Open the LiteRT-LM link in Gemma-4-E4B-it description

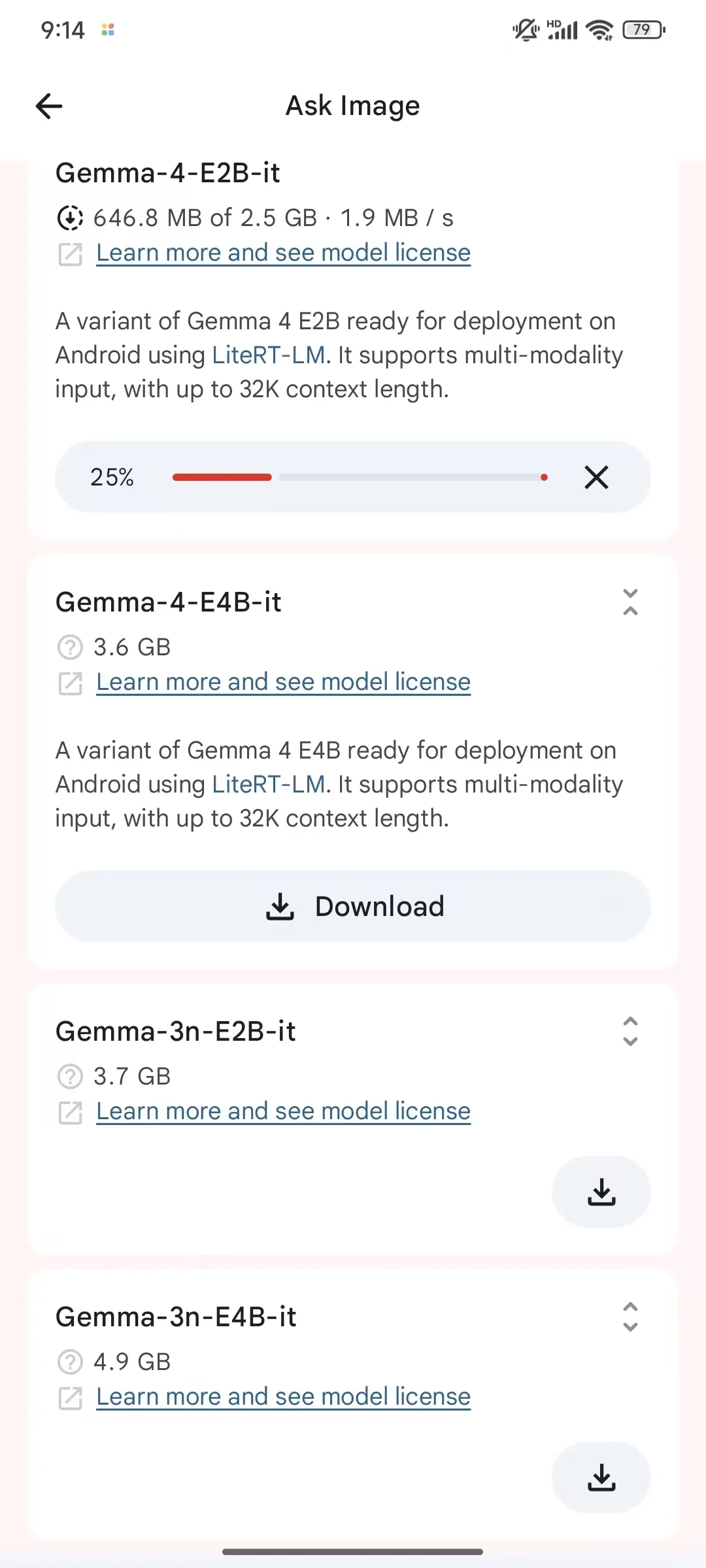(269, 784)
